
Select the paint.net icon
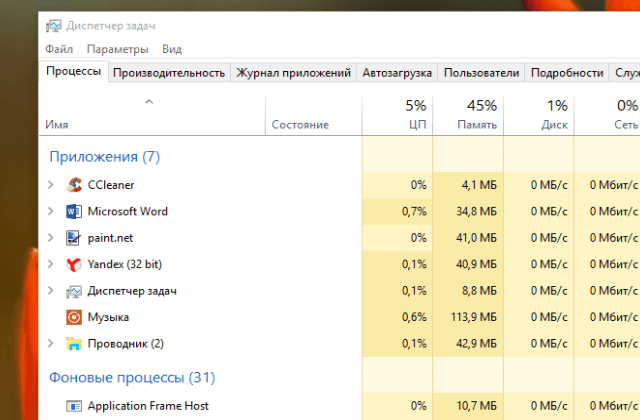[74, 238]
